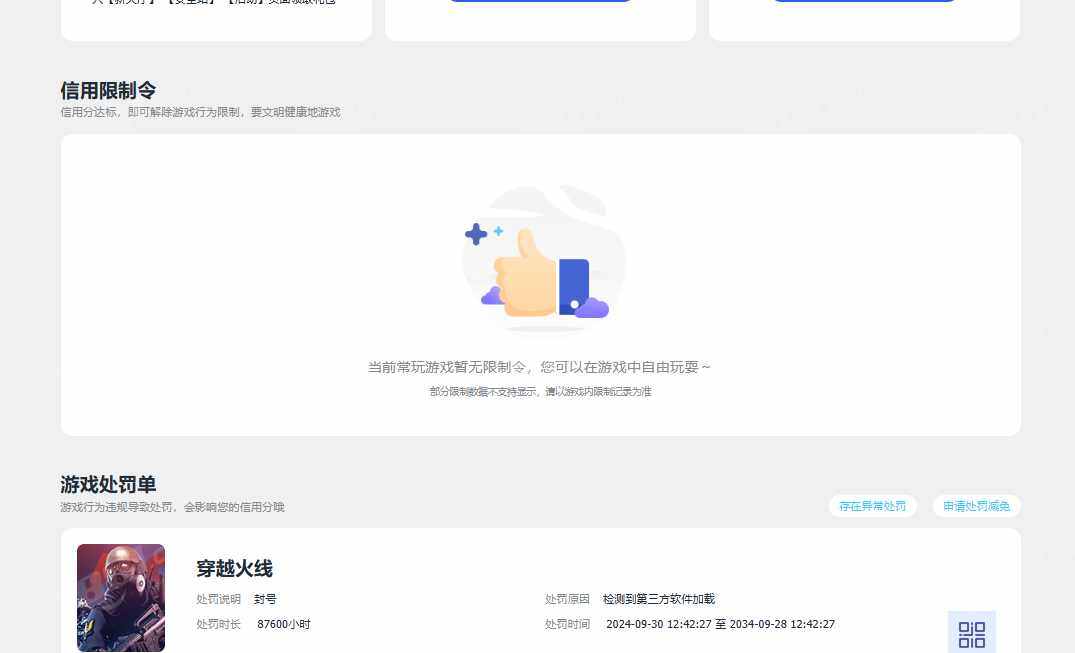Image resolution: width=1075 pixels, height=653 pixels.
Task: Click the 游戏行为违规导致处罚 subtitle text
Action: (x=172, y=507)
